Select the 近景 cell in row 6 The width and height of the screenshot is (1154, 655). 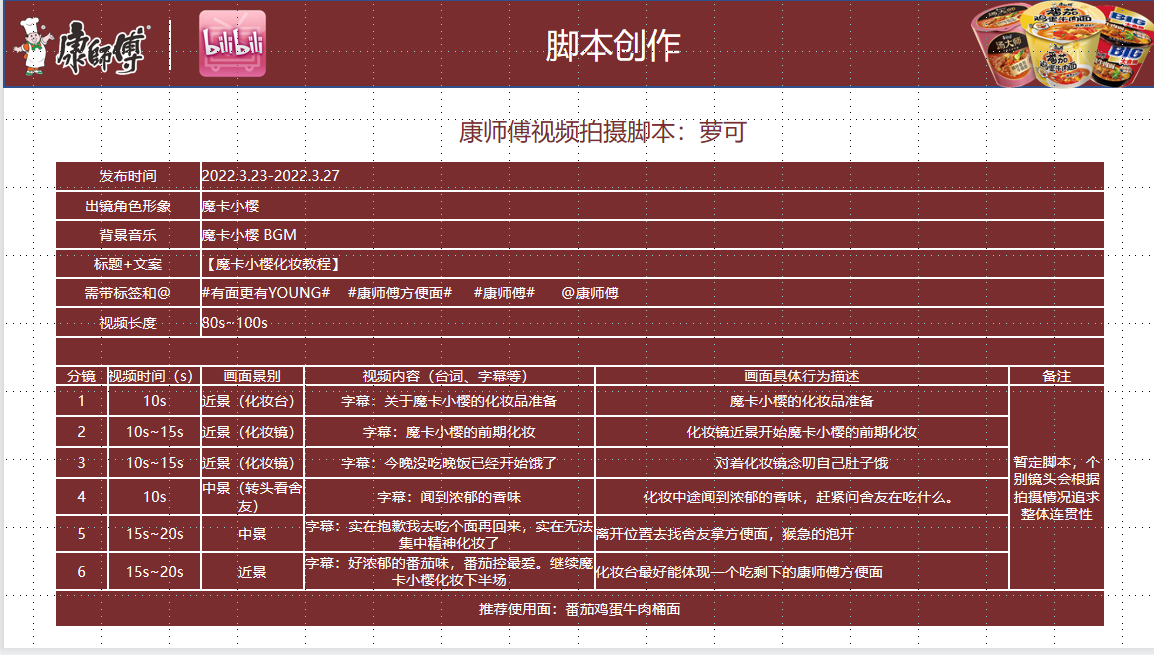(x=252, y=572)
